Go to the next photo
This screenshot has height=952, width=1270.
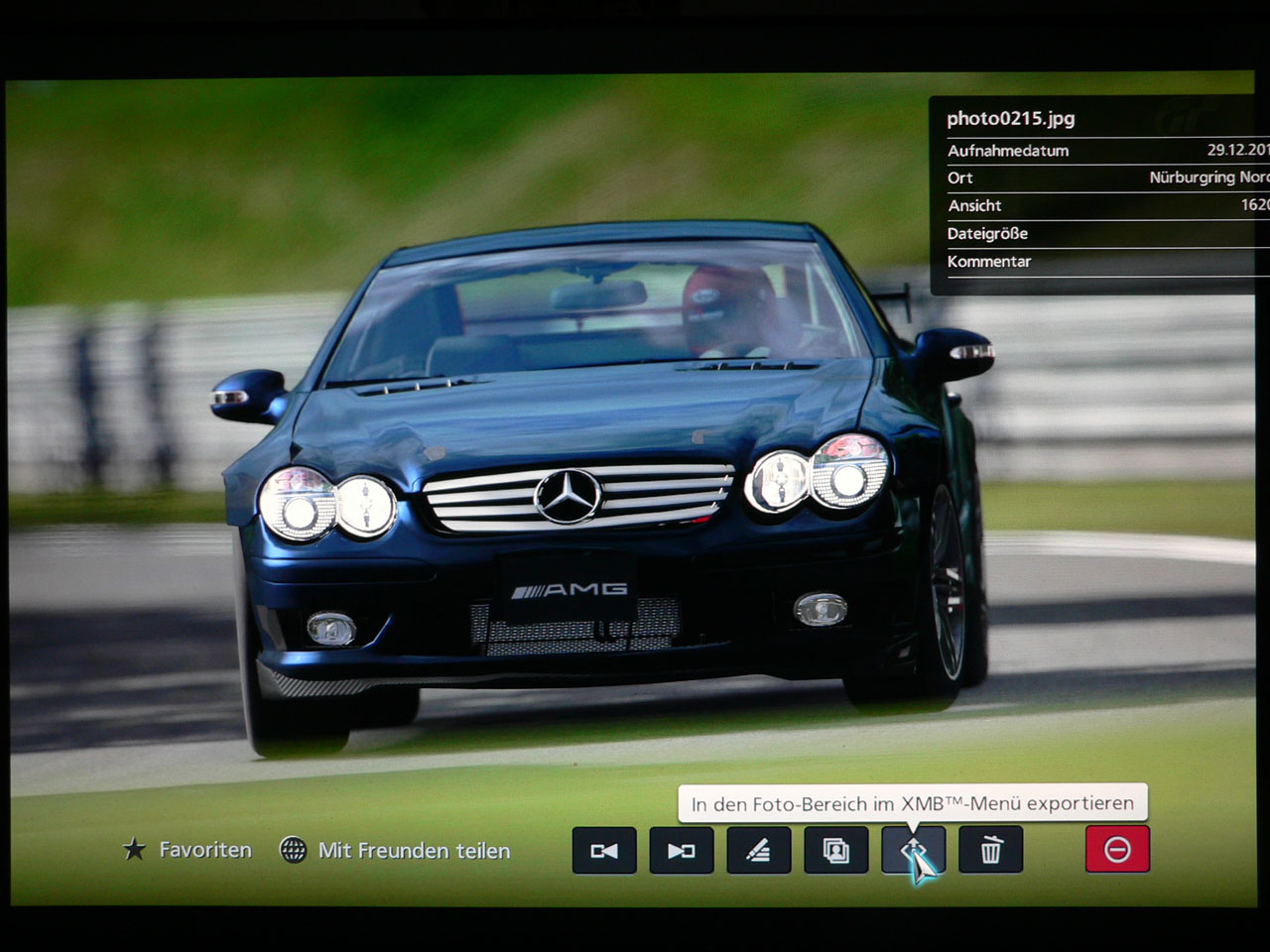[682, 850]
